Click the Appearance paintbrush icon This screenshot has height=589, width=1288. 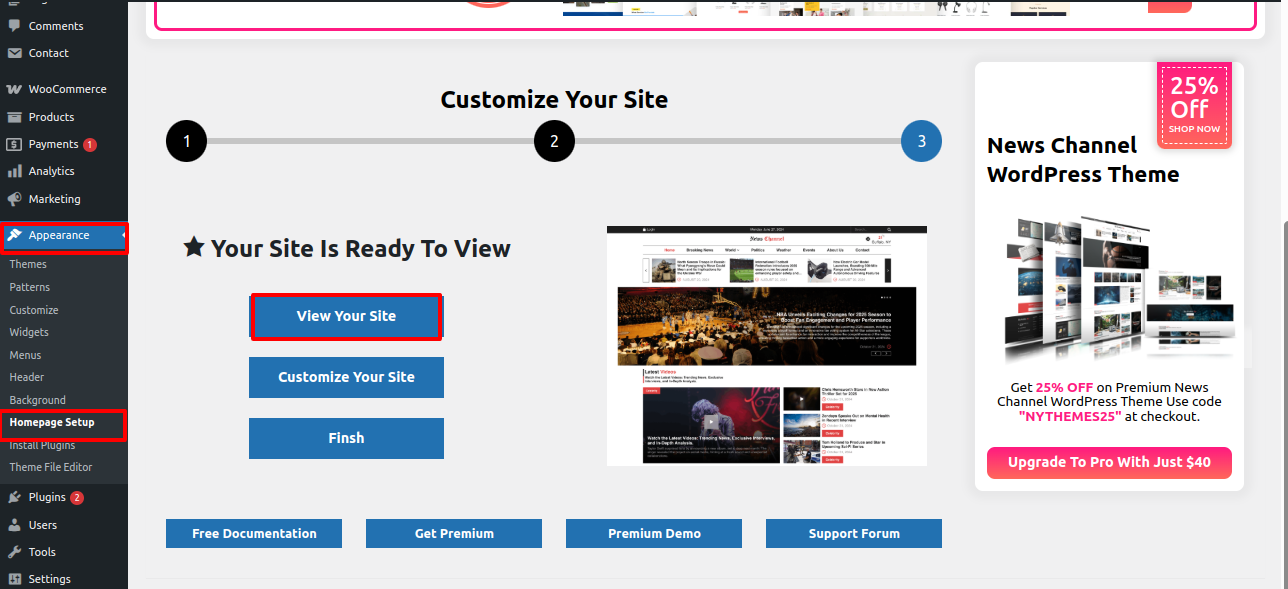click(14, 236)
